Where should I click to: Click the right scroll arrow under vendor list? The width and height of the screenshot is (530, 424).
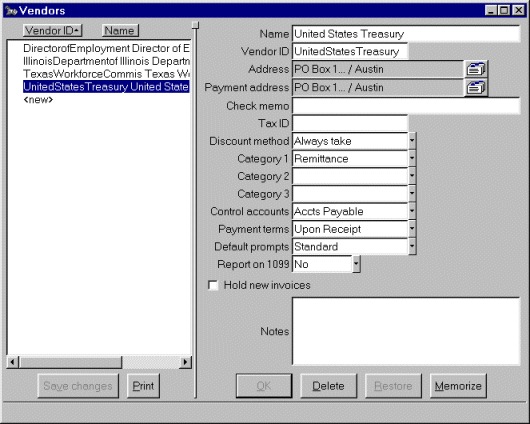[x=185, y=362]
